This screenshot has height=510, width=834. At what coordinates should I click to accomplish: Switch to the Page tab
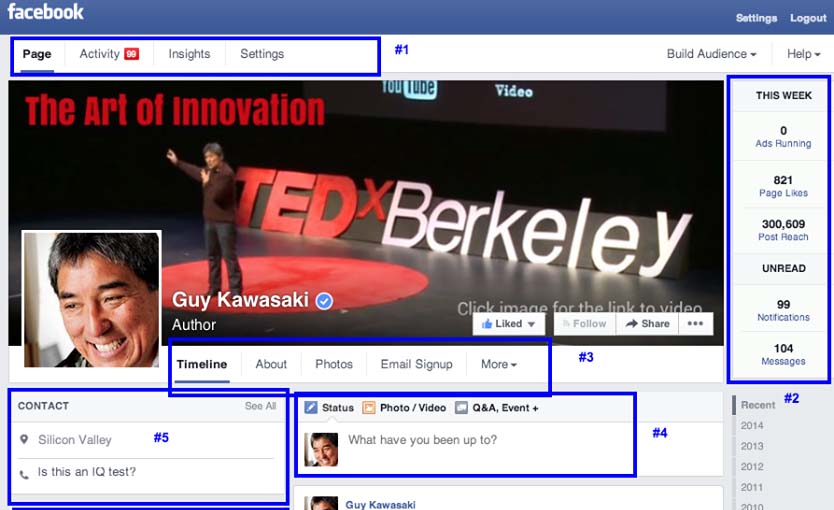(x=37, y=54)
